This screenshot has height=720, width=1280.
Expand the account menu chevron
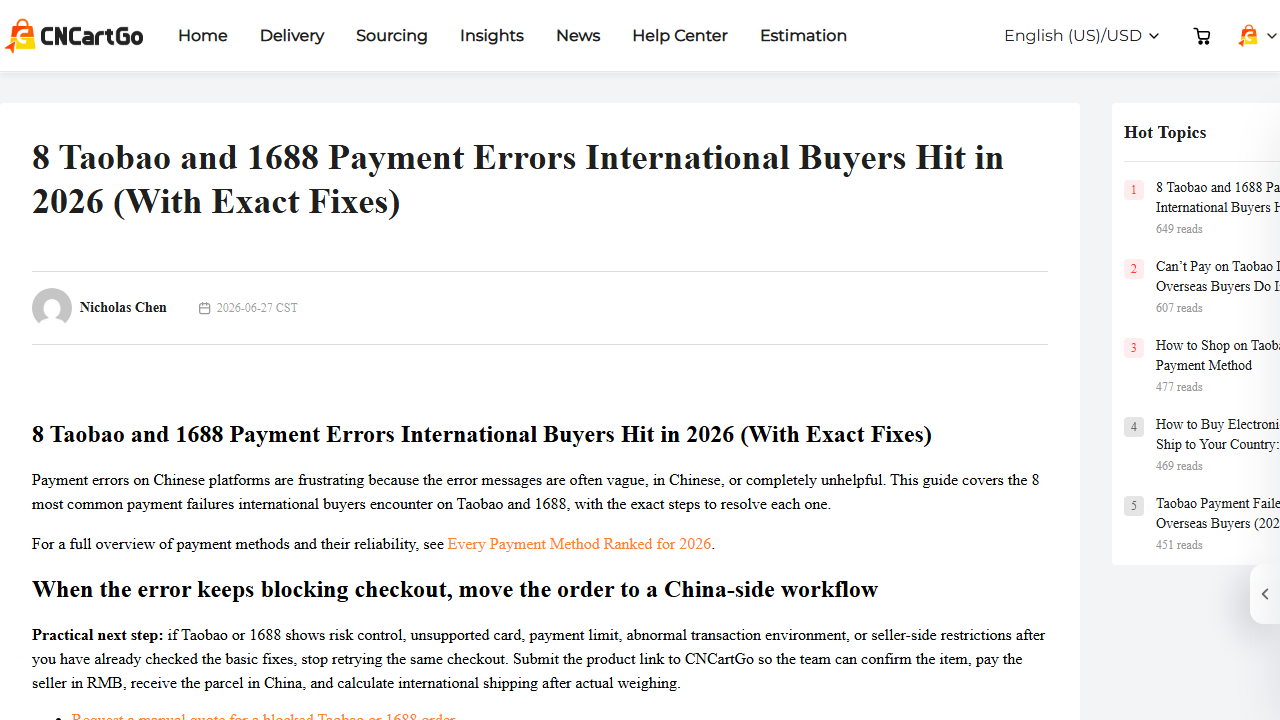1271,36
